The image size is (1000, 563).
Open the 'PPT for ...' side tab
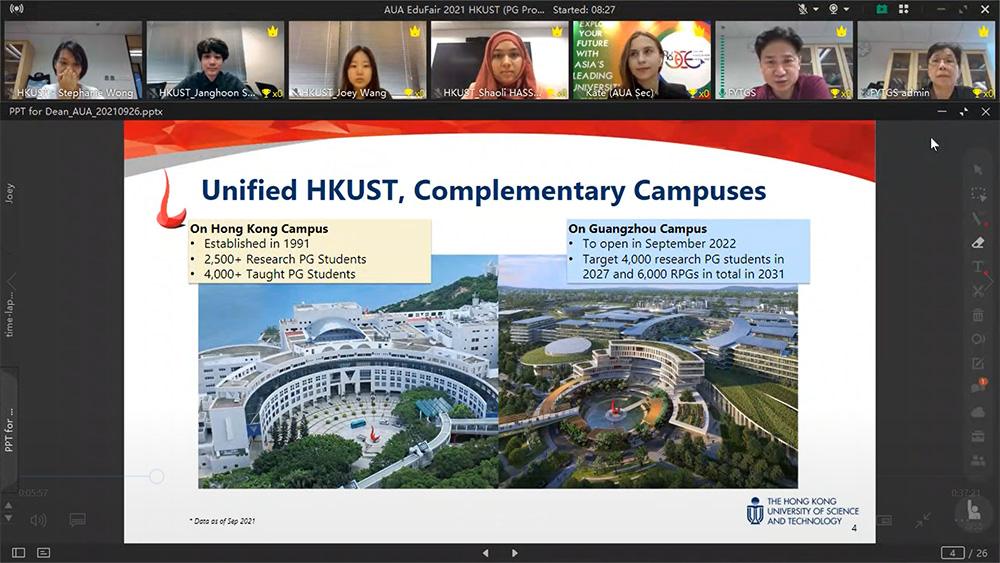click(x=9, y=430)
